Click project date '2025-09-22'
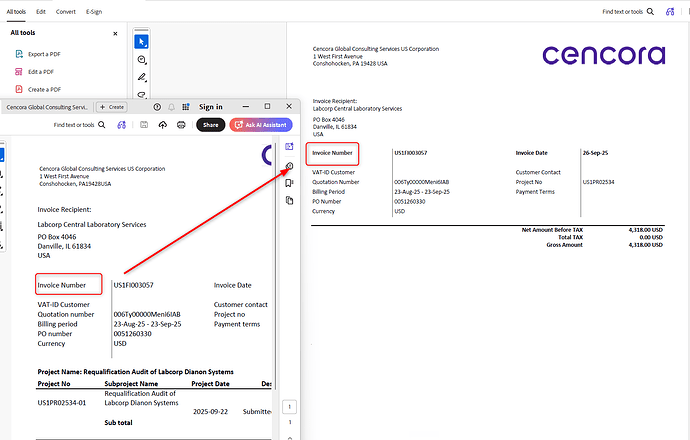Image resolution: width=690 pixels, height=440 pixels. pyautogui.click(x=210, y=412)
